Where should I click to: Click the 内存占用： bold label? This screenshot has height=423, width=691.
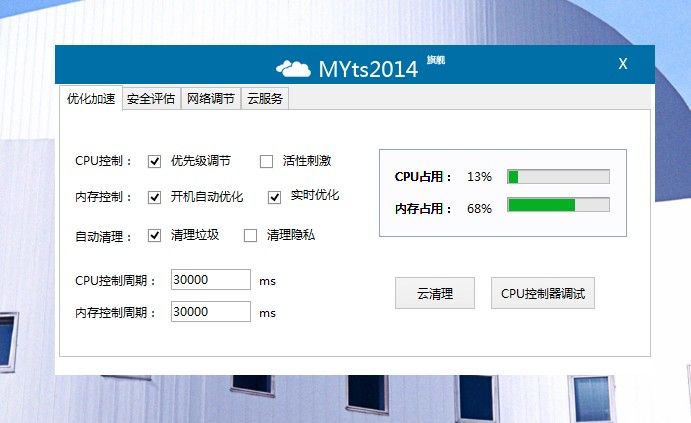click(x=423, y=208)
